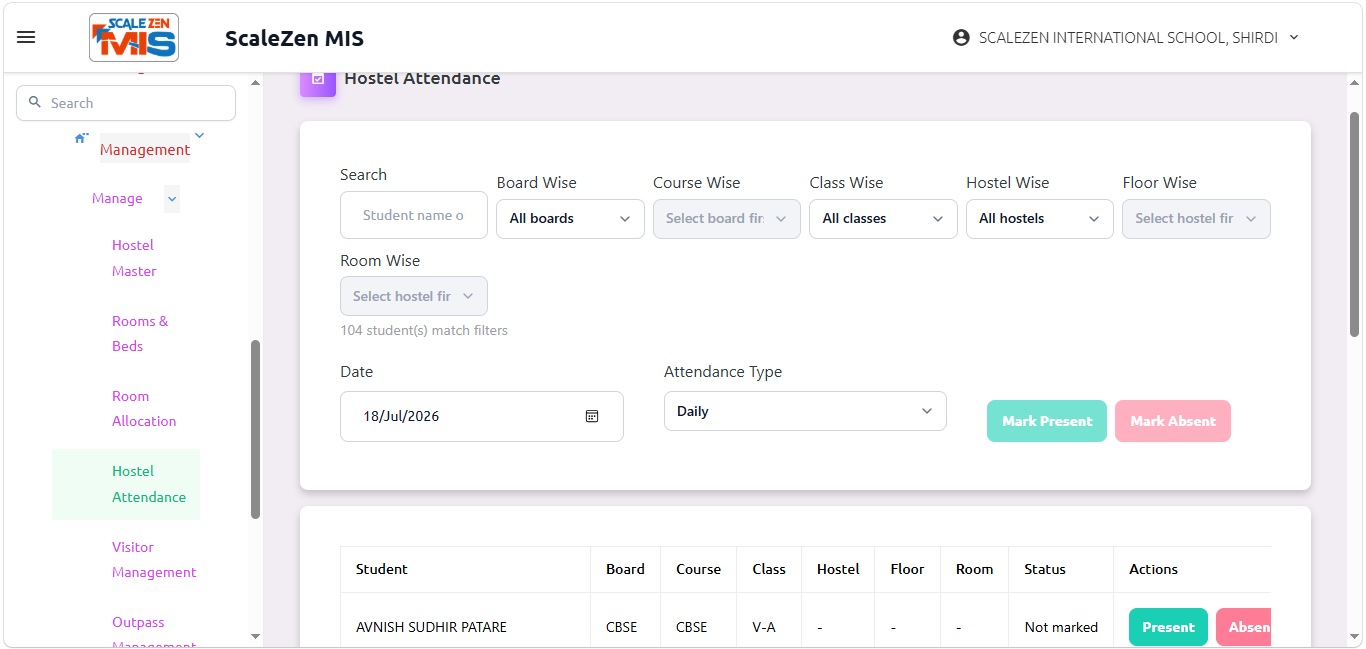Open Room Allocation in sidebar
Image resolution: width=1366 pixels, height=649 pixels.
click(144, 408)
